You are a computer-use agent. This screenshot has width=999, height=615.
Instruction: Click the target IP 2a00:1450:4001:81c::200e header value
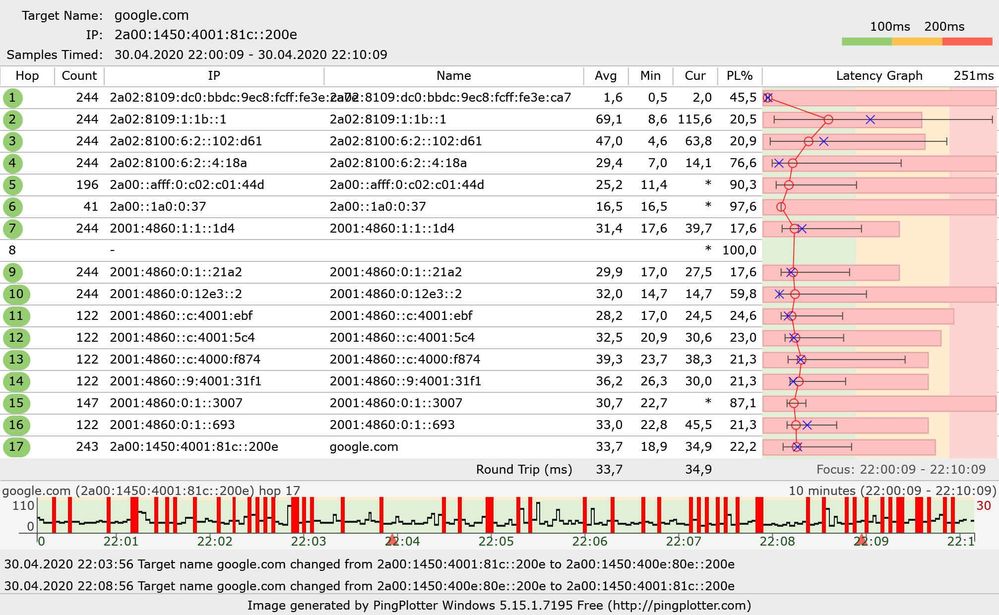206,35
